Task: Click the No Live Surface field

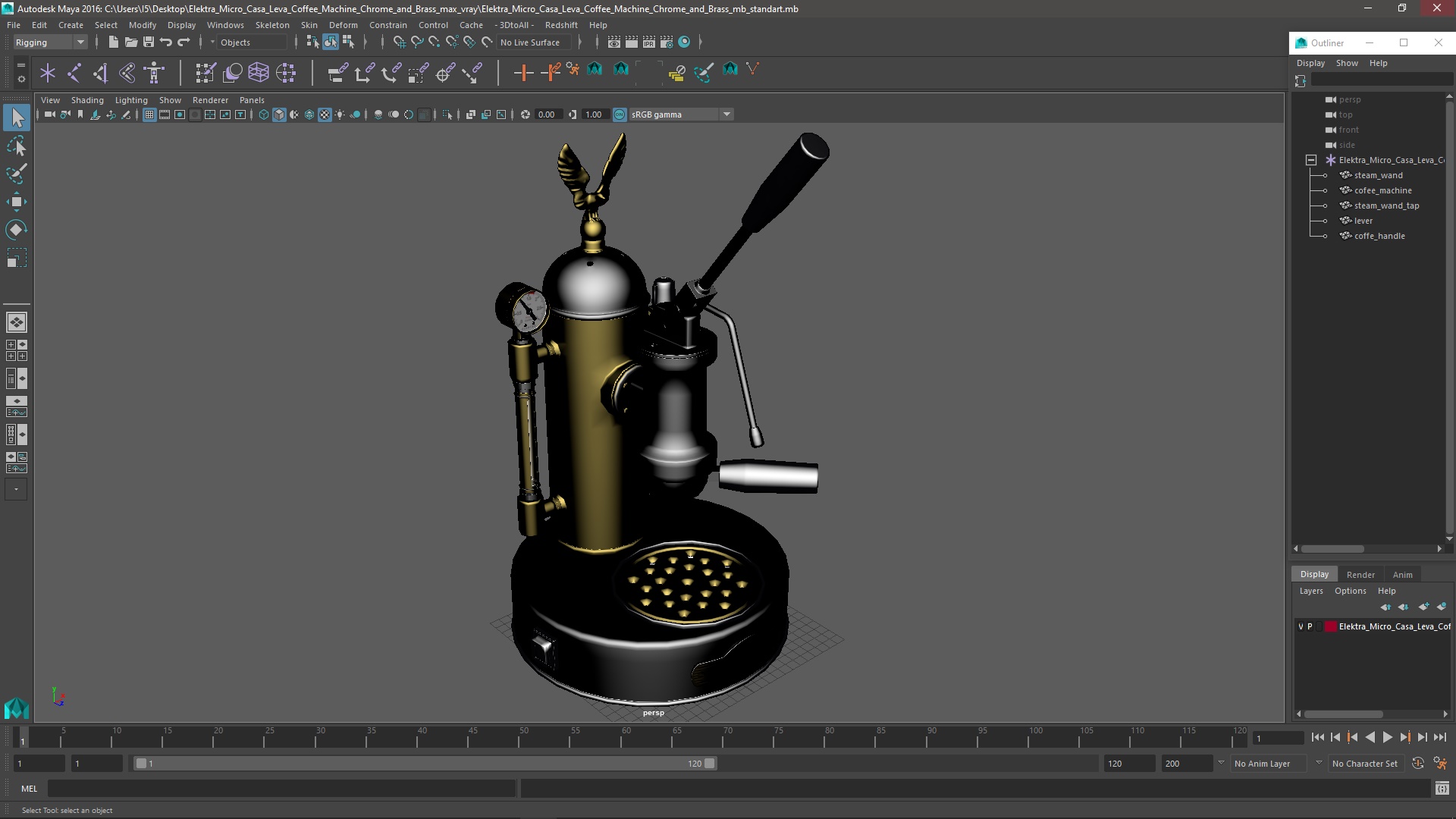Action: 535,42
